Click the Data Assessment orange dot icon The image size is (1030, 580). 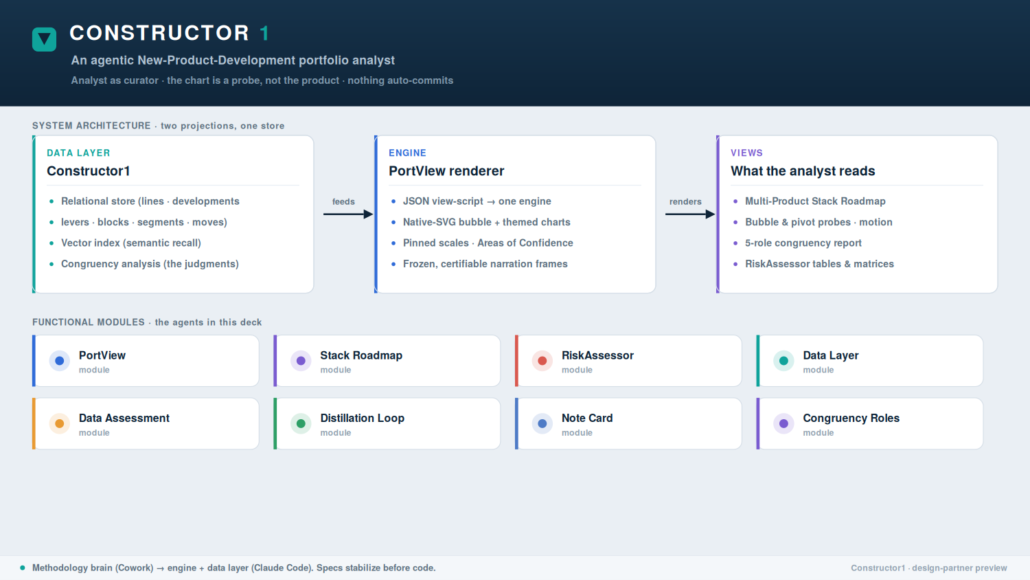pyautogui.click(x=59, y=424)
